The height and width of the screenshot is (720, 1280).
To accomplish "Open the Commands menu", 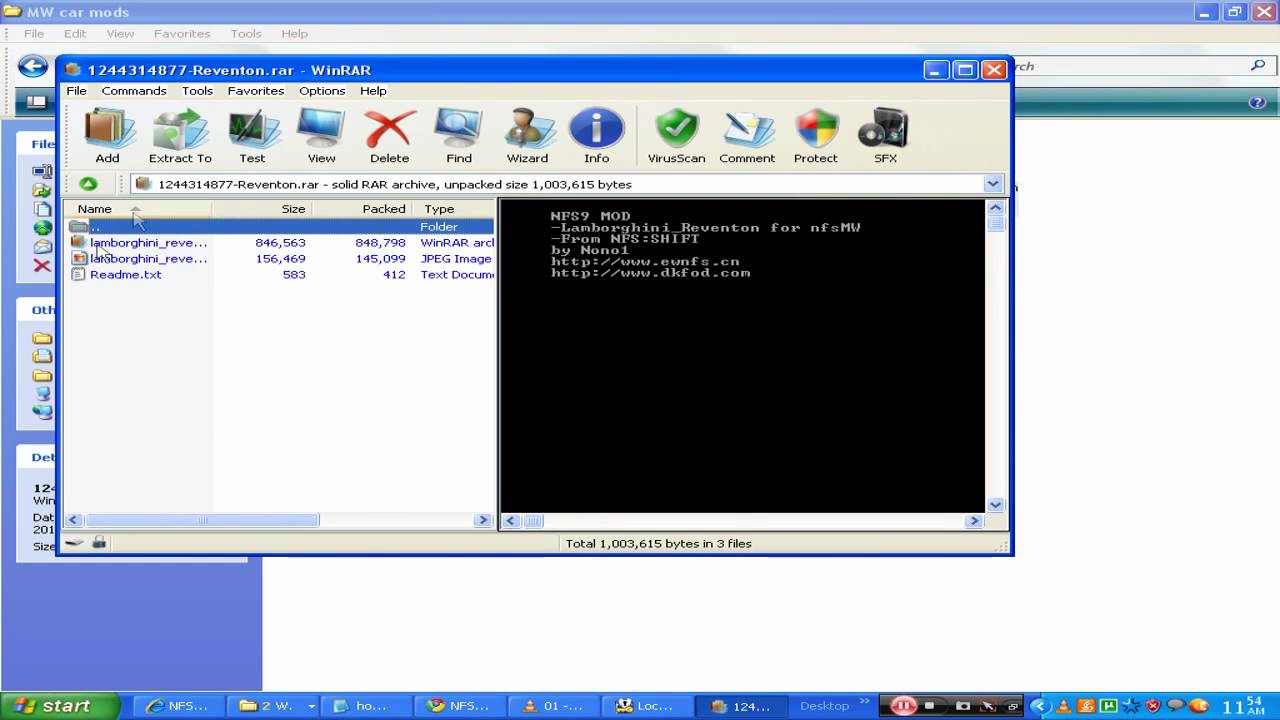I will 134,90.
